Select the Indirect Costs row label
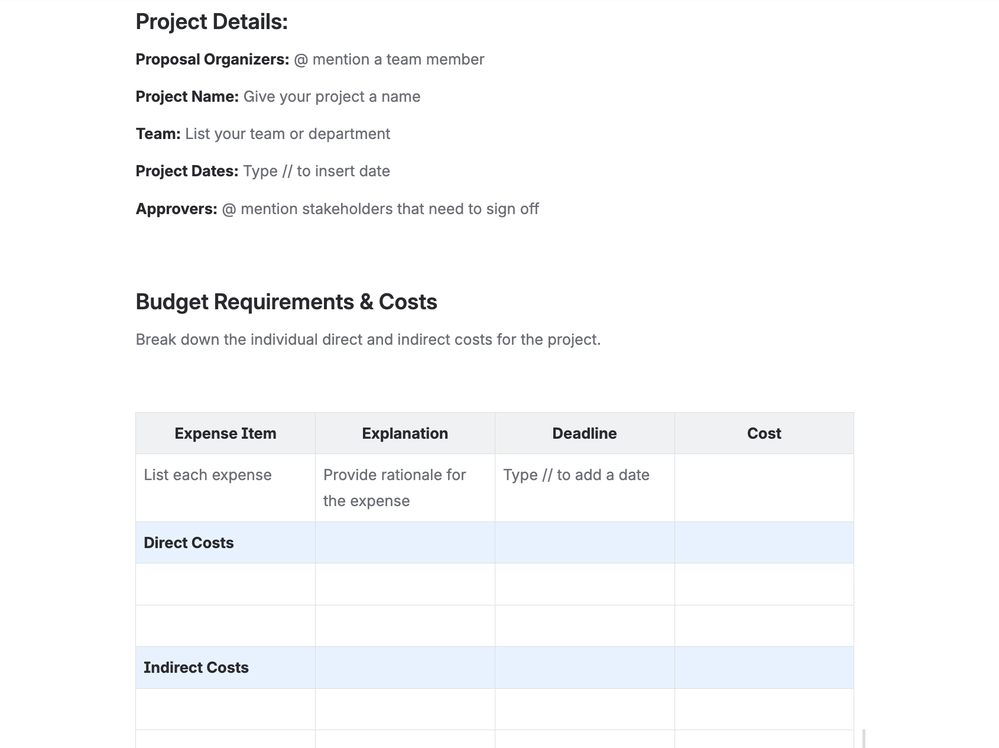This screenshot has width=999, height=748. tap(195, 667)
